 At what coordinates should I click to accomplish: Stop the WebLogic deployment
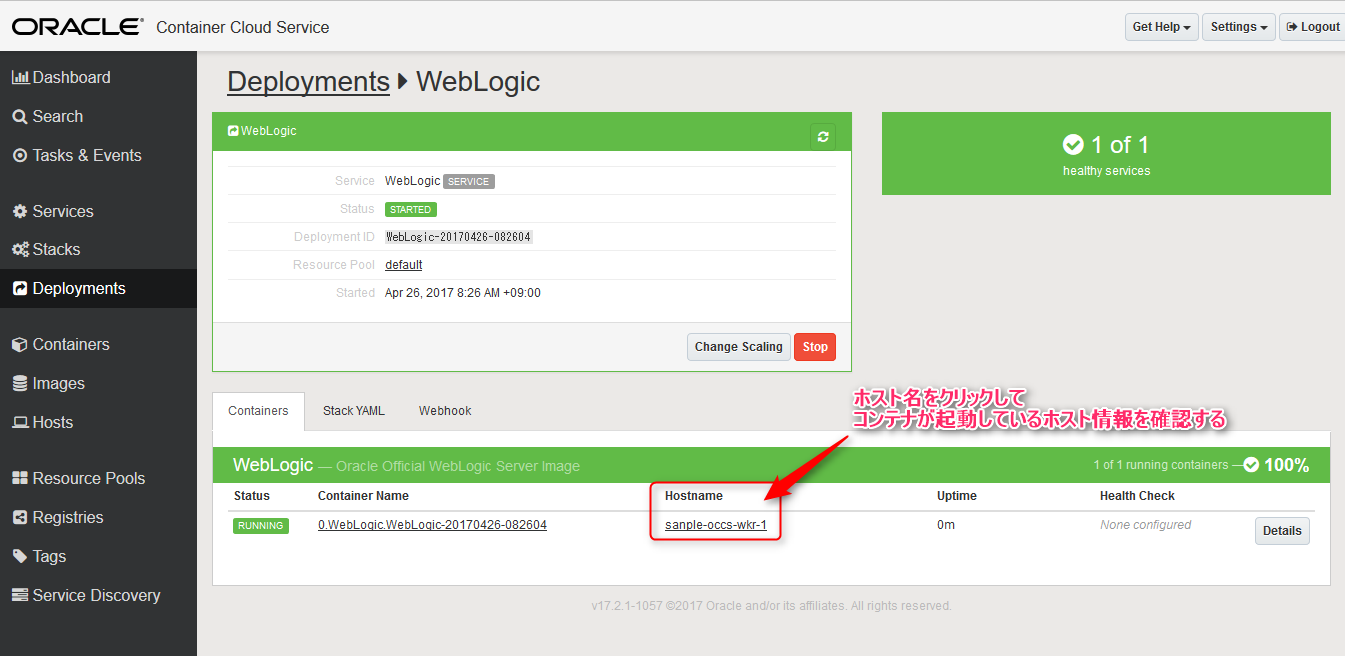pyautogui.click(x=815, y=347)
